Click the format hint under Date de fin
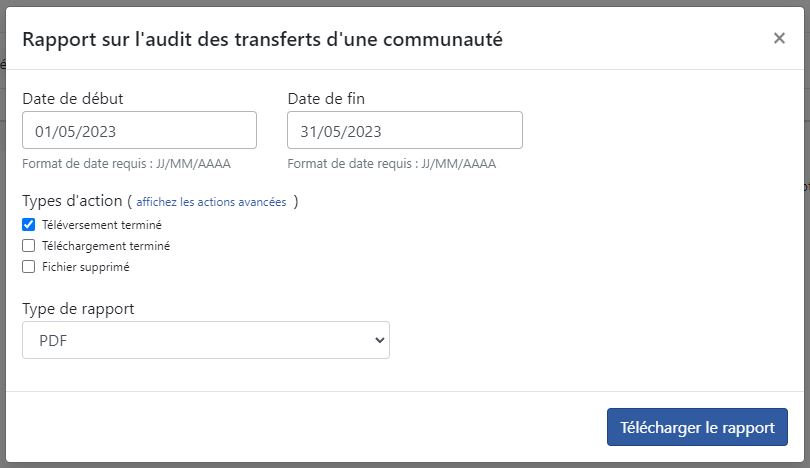 [392, 164]
